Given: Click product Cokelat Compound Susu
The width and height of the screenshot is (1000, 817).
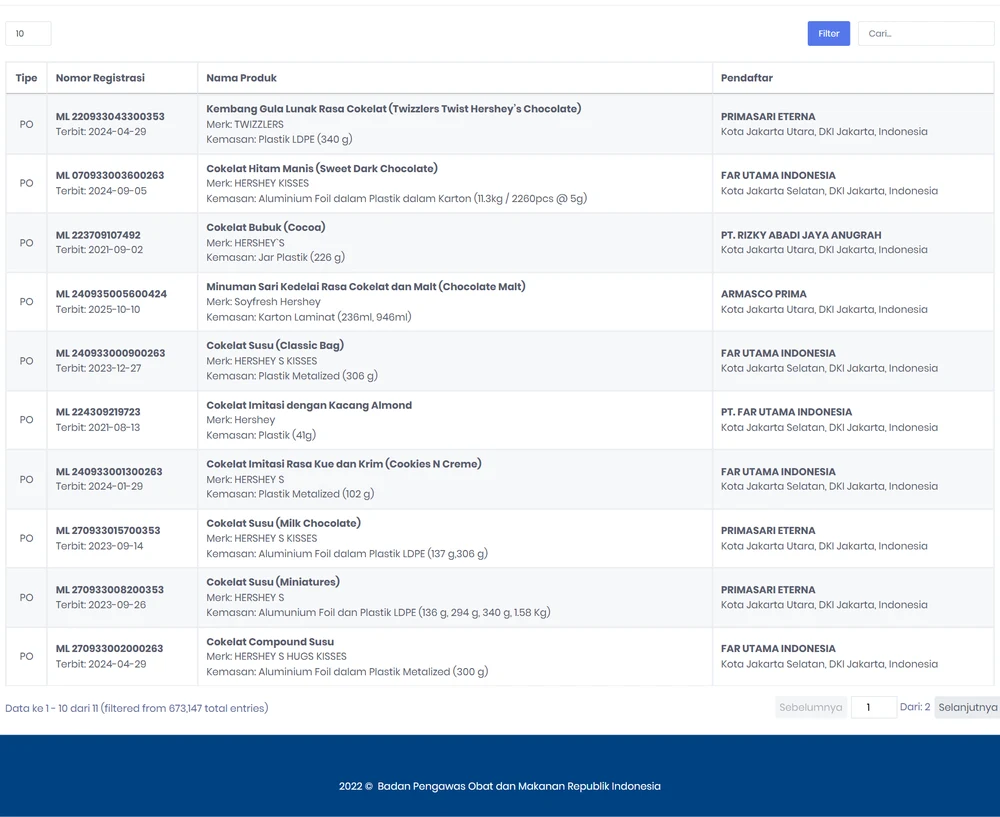Looking at the screenshot, I should [270, 642].
